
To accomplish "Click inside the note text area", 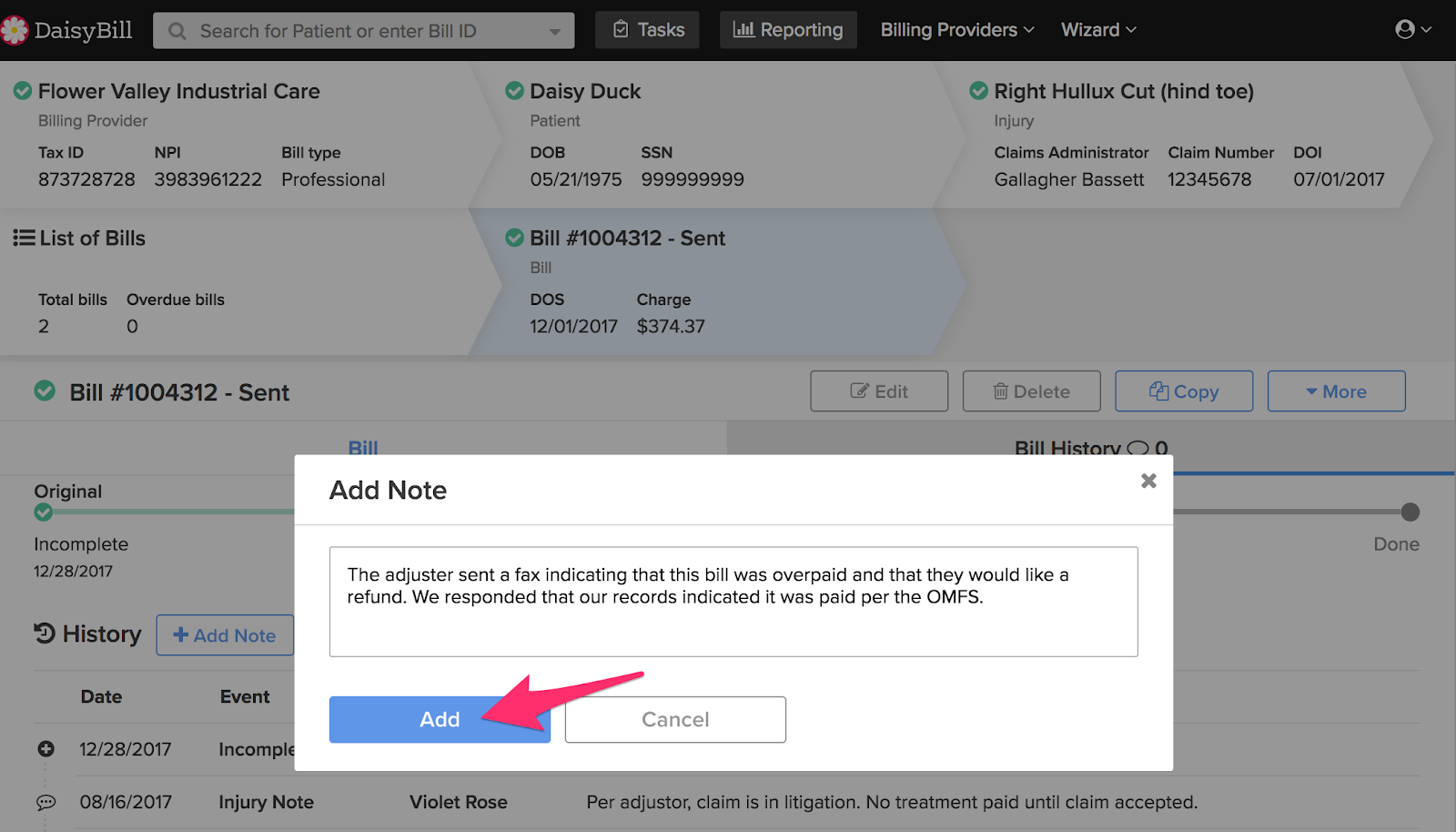I will click(733, 602).
